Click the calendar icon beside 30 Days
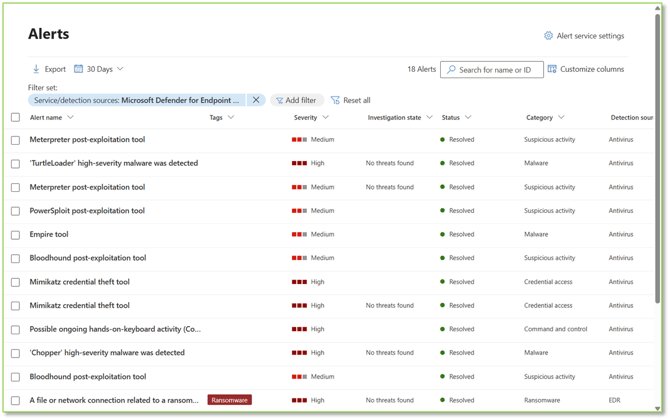The height and width of the screenshot is (420, 670). (x=79, y=69)
